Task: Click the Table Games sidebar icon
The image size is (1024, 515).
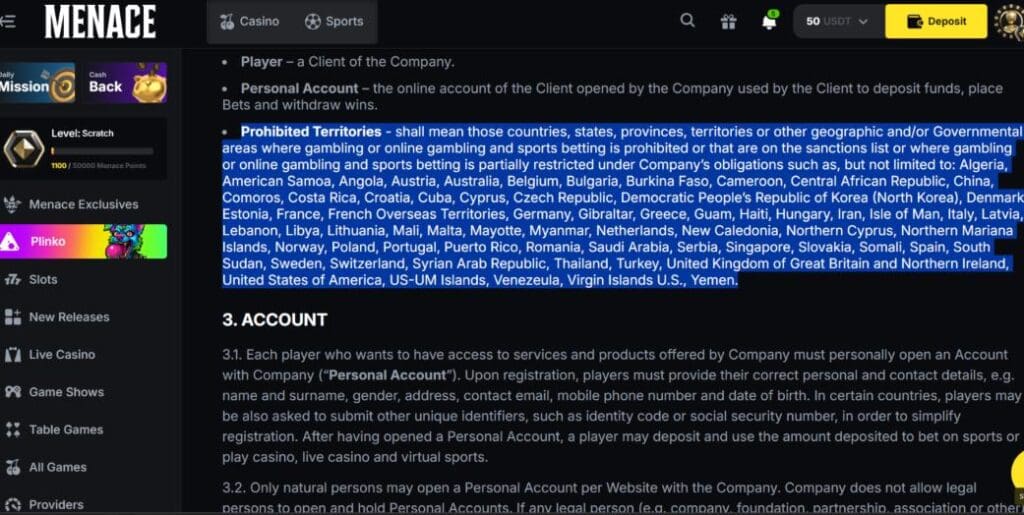Action: click(x=13, y=430)
